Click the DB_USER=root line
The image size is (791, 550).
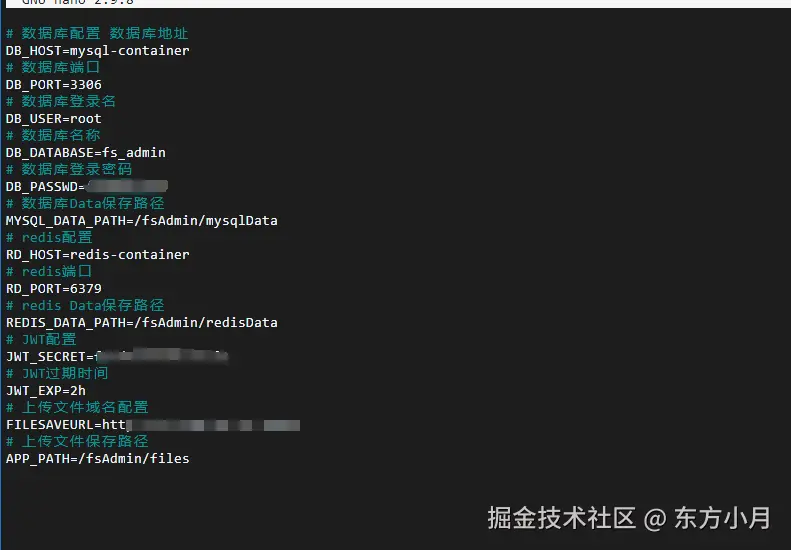tap(53, 118)
